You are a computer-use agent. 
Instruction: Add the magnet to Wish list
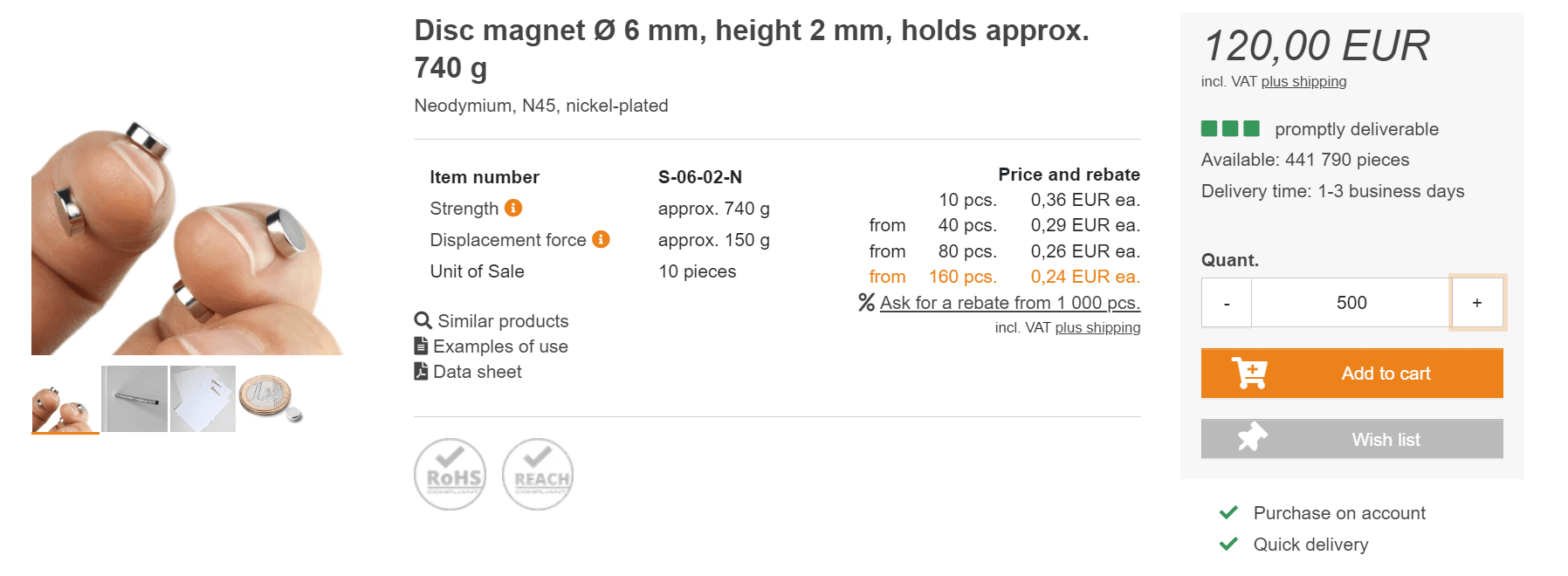coord(1351,439)
